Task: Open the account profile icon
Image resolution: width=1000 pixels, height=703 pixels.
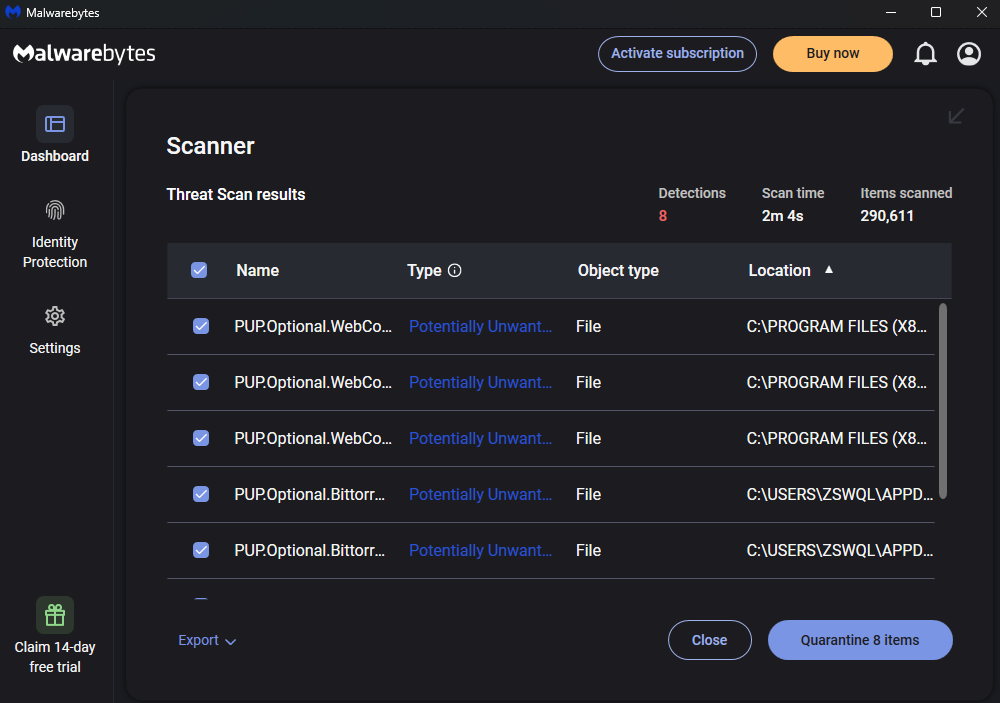Action: [969, 54]
